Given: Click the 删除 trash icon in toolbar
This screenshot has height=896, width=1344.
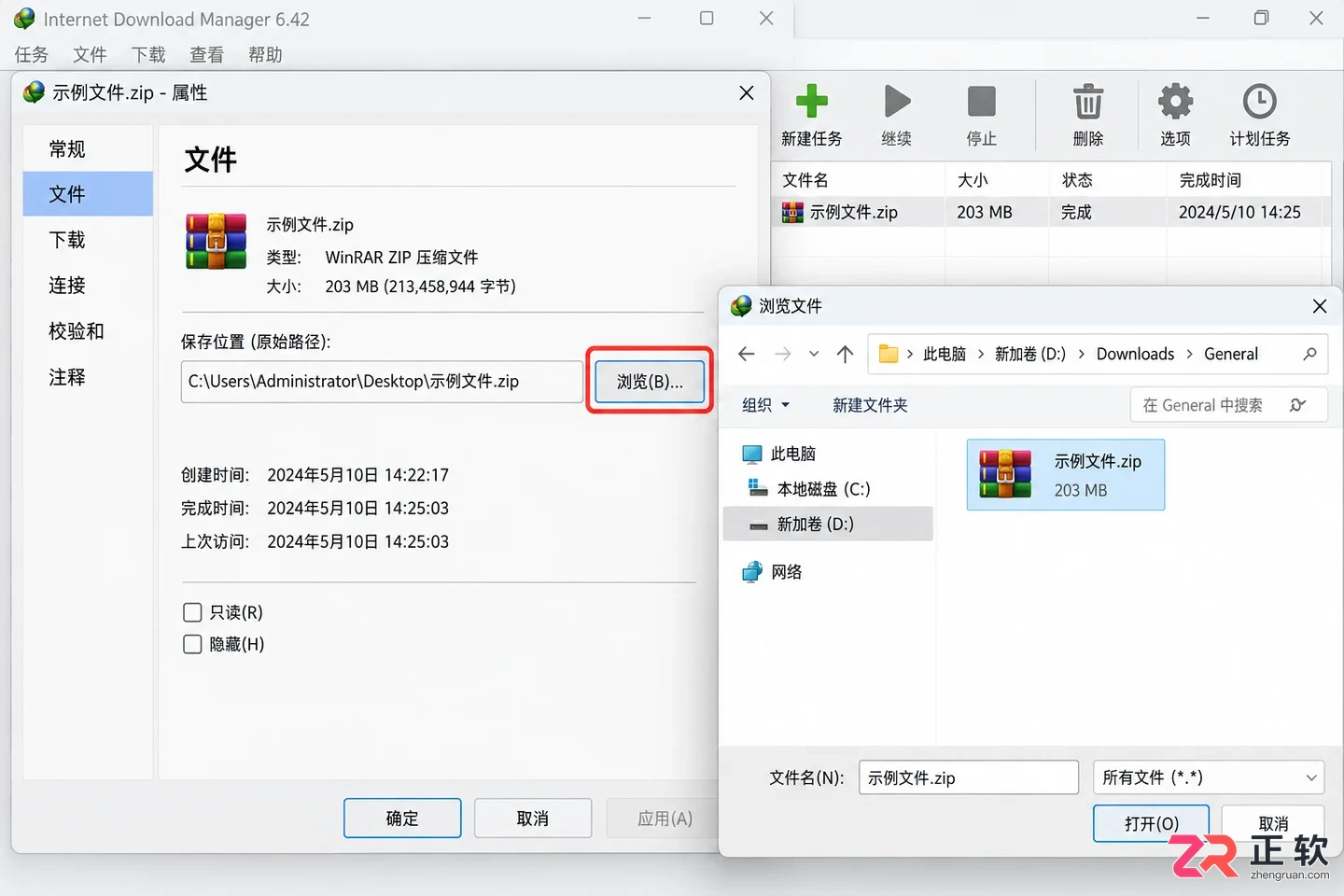Looking at the screenshot, I should (1088, 101).
